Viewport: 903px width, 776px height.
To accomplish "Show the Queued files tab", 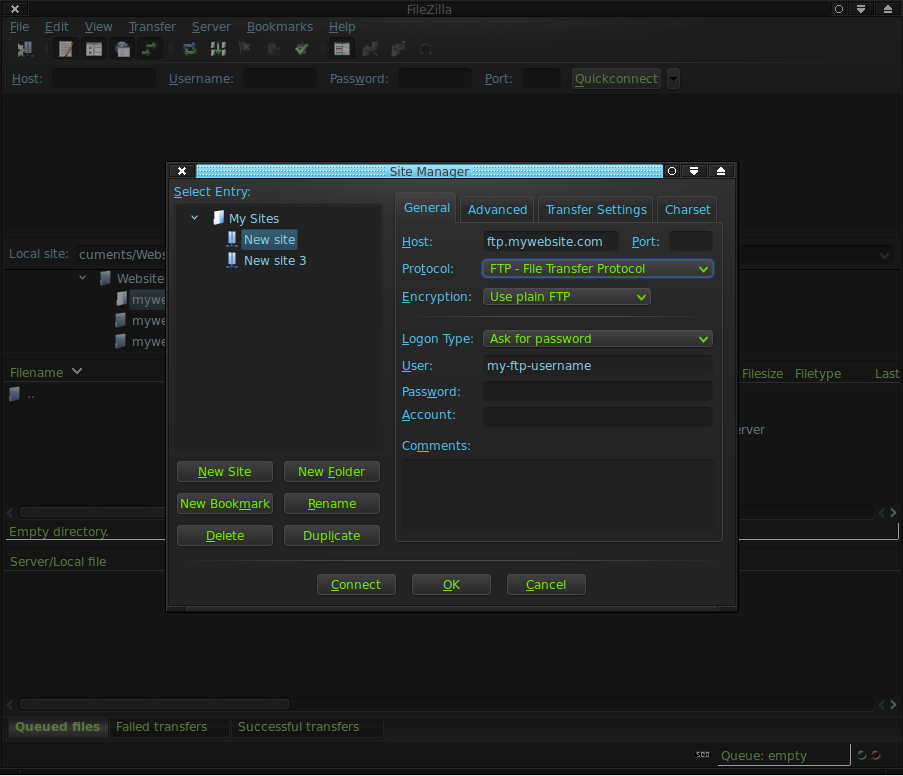I will [58, 726].
